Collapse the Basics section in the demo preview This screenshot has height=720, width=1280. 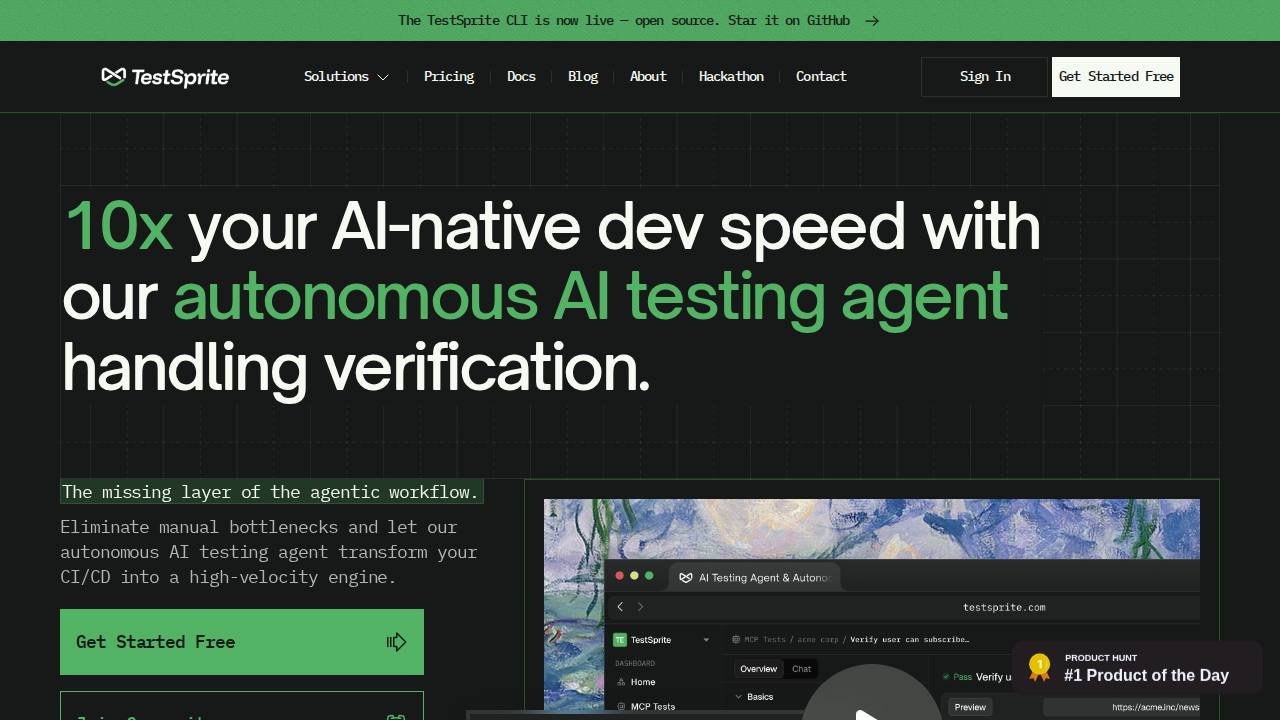tap(755, 697)
